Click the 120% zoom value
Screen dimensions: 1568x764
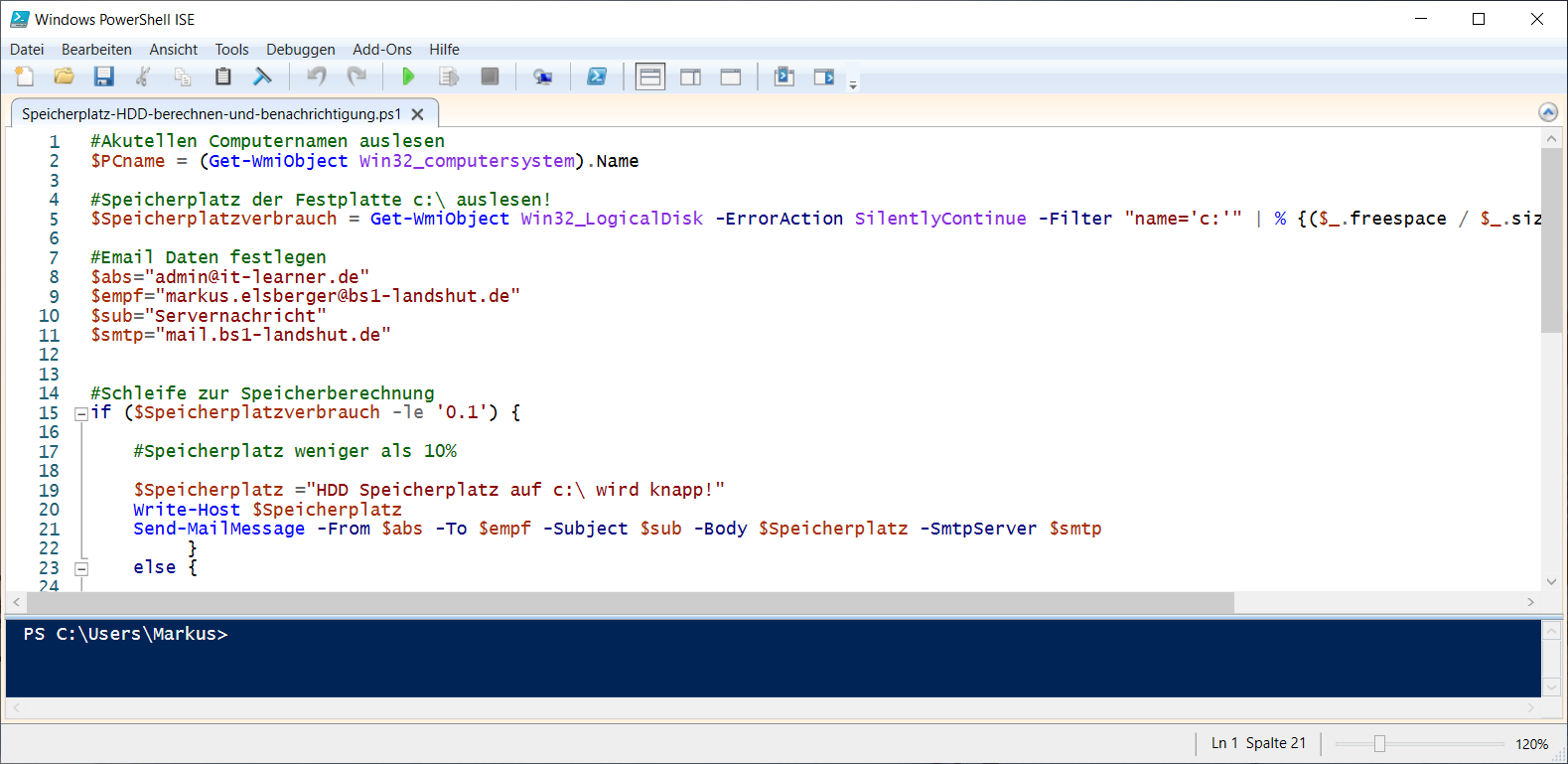(1531, 744)
